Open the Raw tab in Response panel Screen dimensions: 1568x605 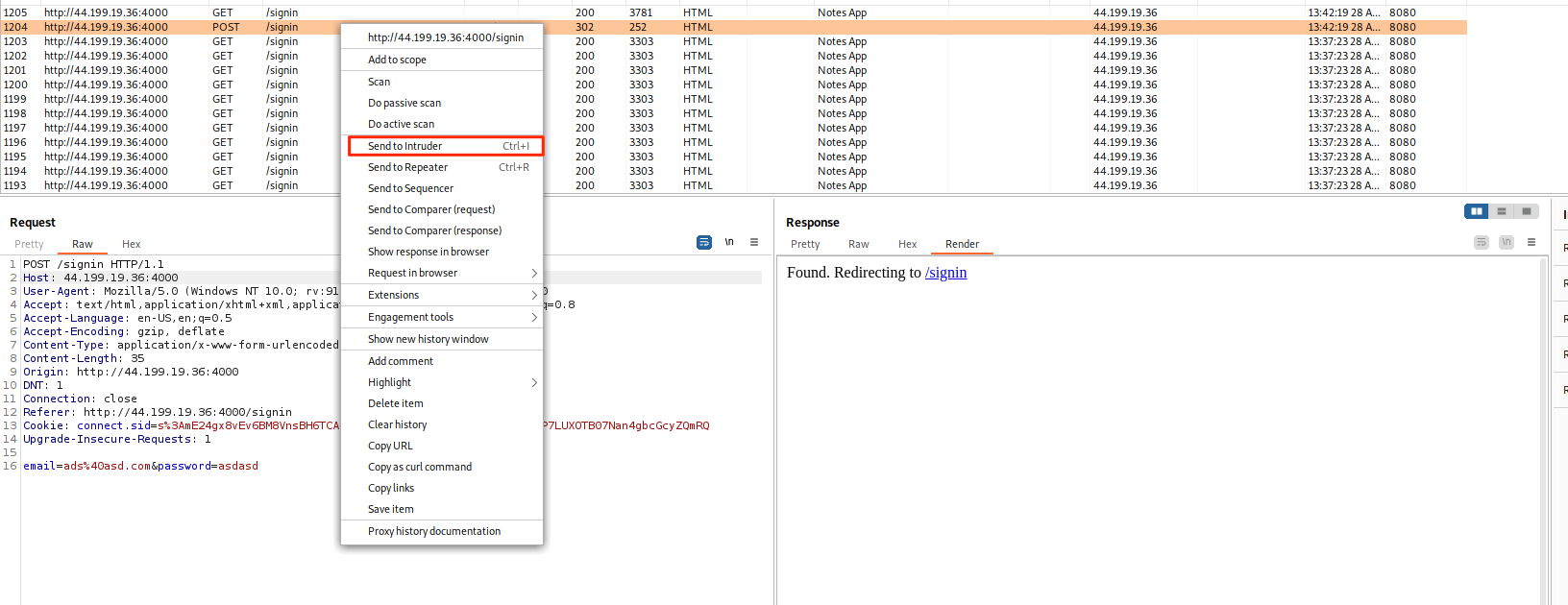coord(858,244)
